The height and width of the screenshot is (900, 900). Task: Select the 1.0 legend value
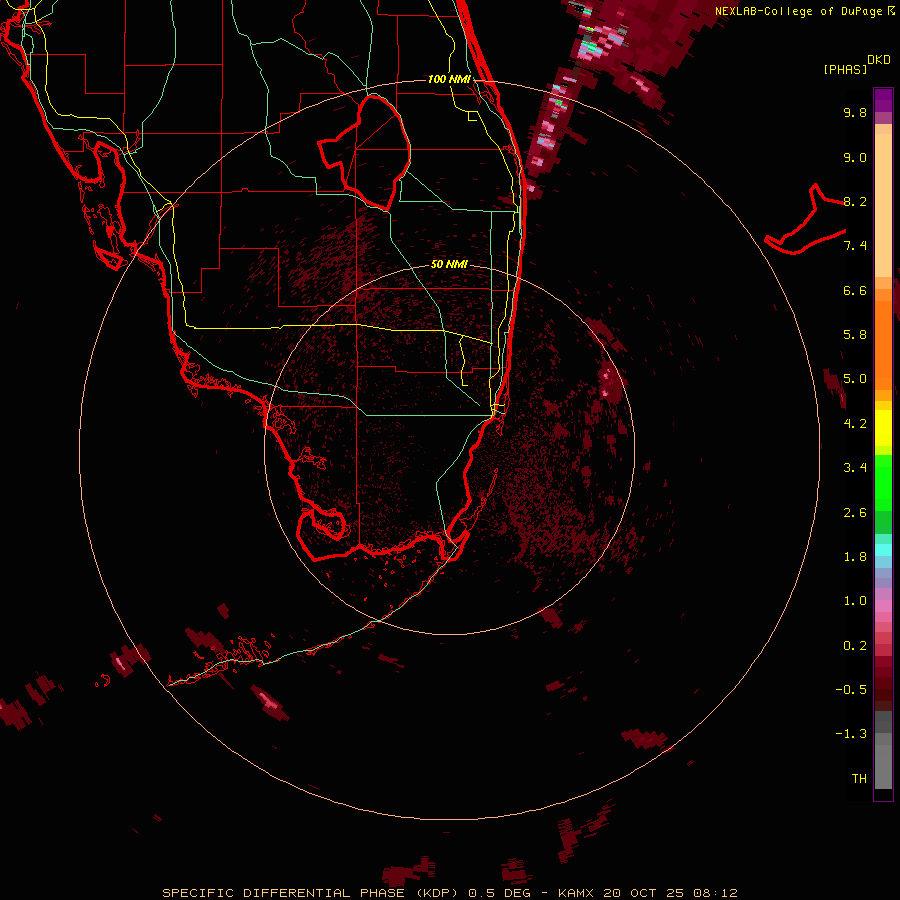855,602
